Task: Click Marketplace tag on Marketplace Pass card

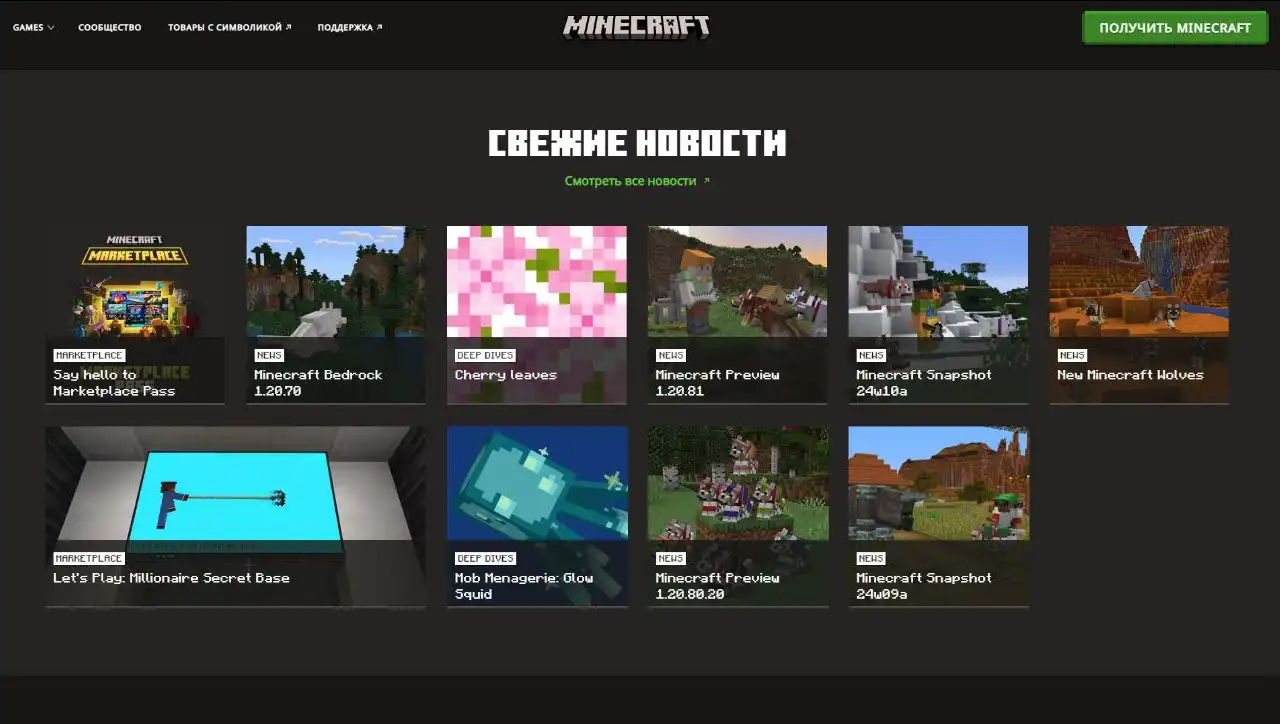Action: (x=89, y=355)
